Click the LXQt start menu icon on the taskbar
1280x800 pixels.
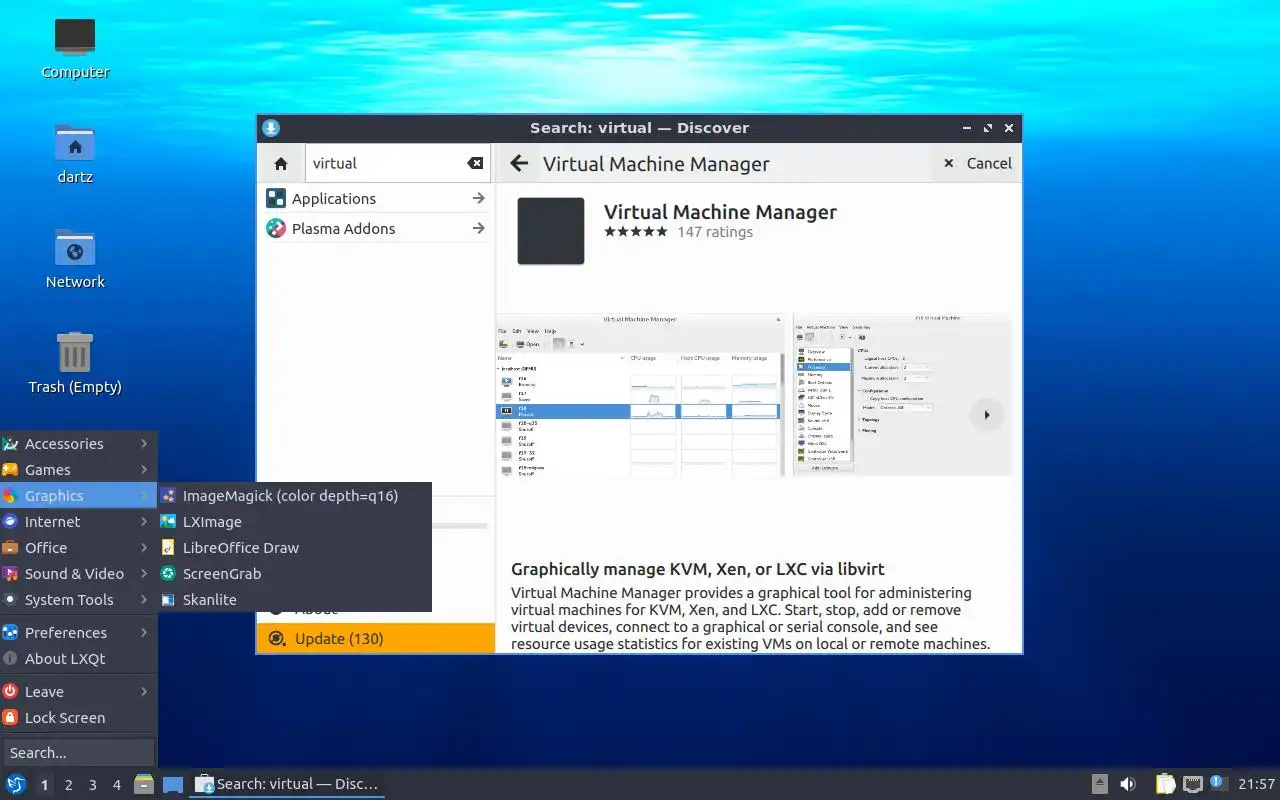point(16,784)
